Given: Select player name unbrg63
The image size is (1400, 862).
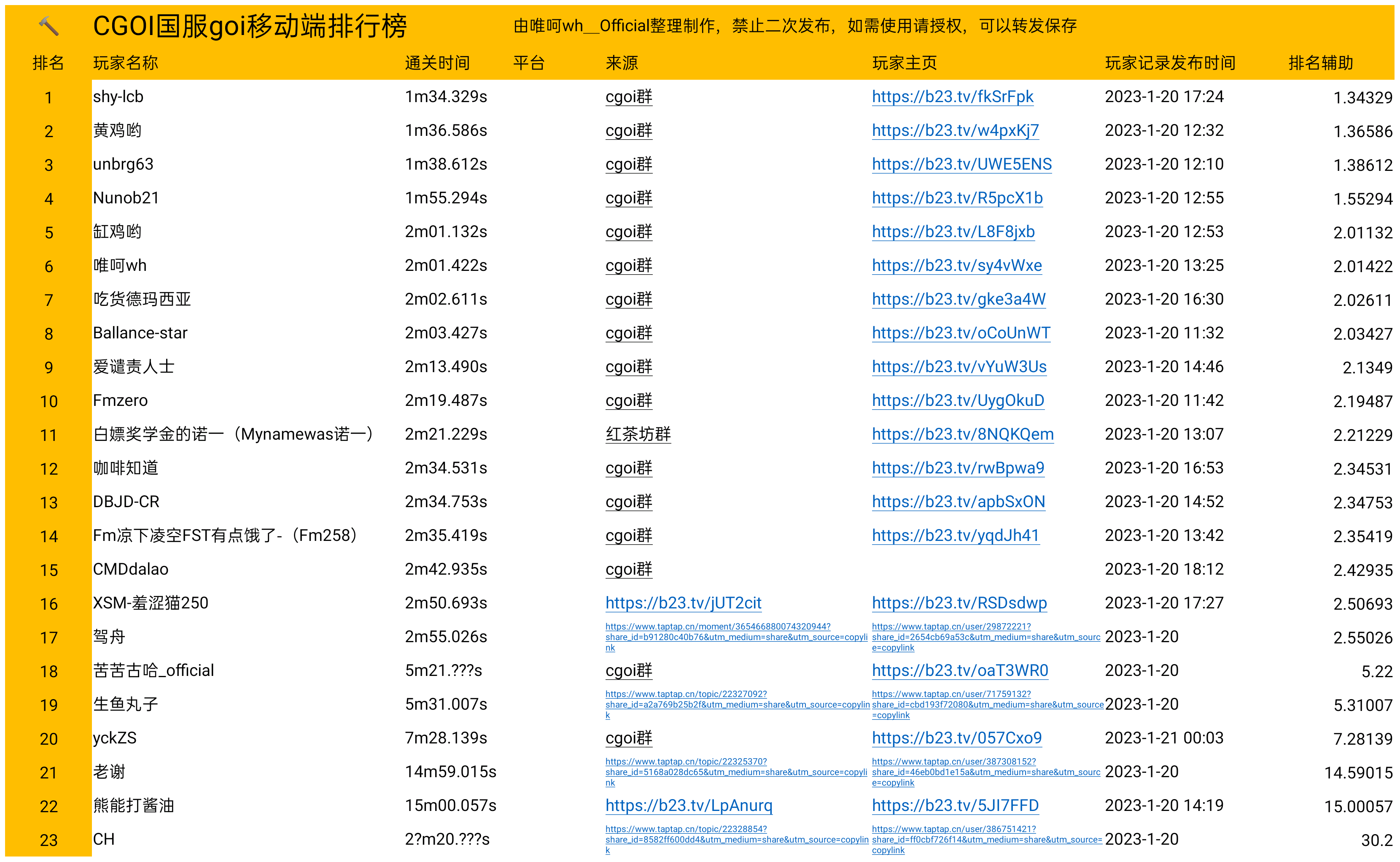Looking at the screenshot, I should (x=123, y=164).
